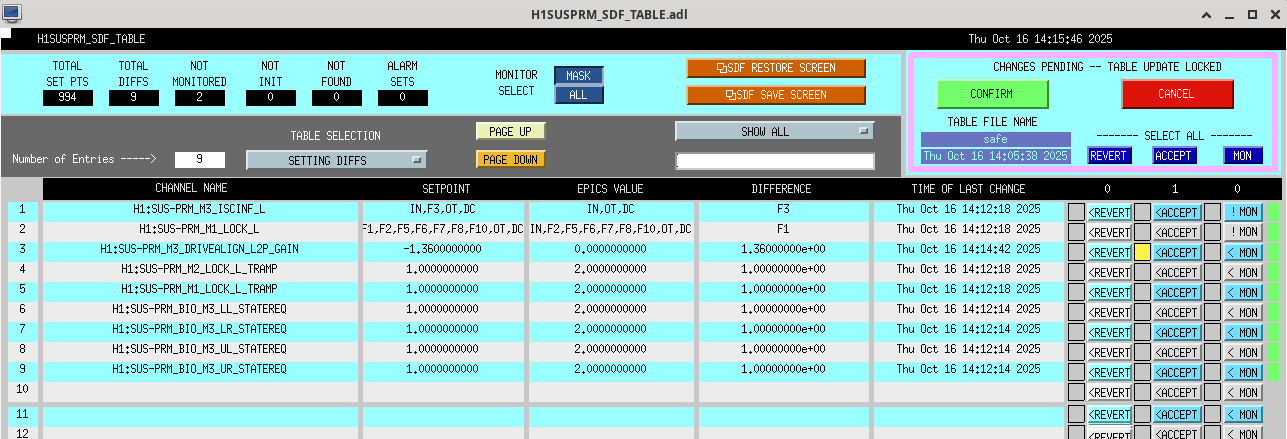Viewport: 1287px width, 439px height.
Task: Open the SDF SAVE SCREEN display
Action: [x=775, y=95]
